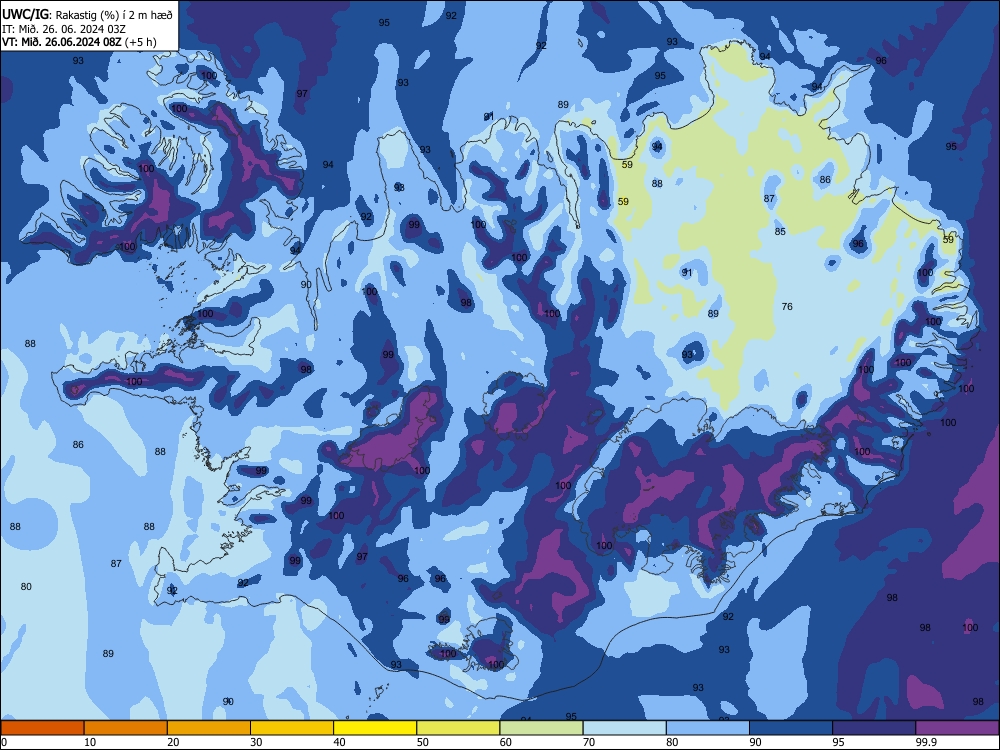The width and height of the screenshot is (1000, 750).
Task: Click the '(+5 h)' forecast offset text
Action: [x=142, y=42]
